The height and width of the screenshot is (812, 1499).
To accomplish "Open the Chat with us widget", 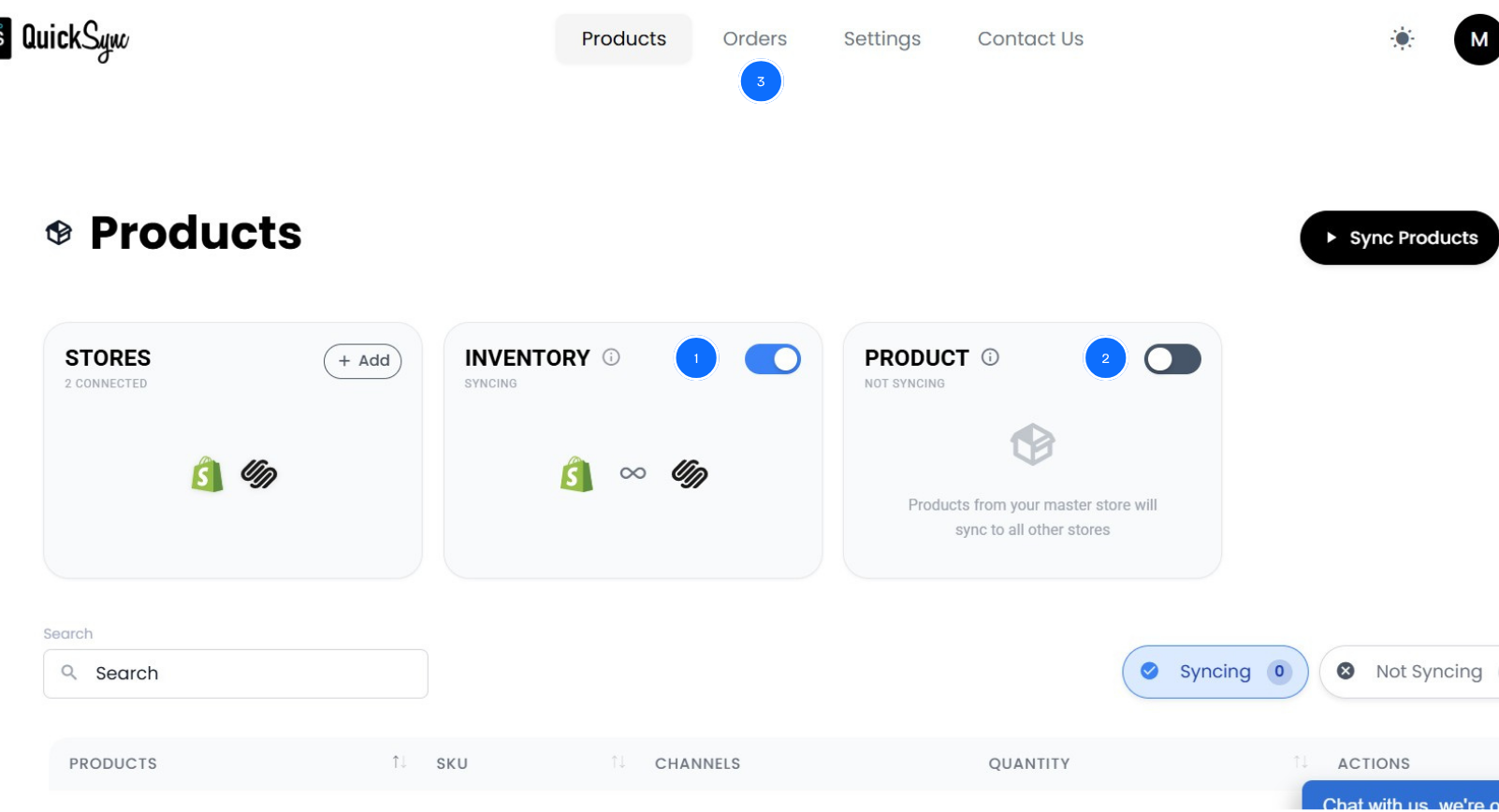I will 1401,796.
